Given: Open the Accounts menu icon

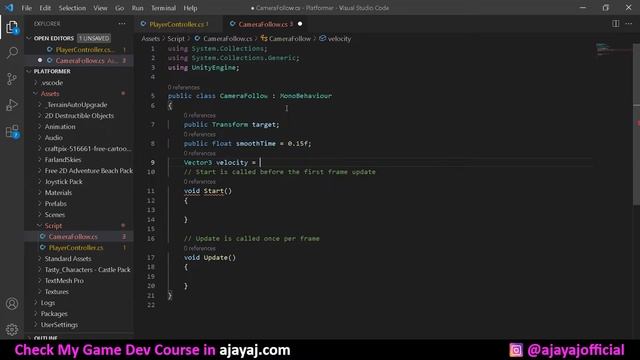Looking at the screenshot, I should coord(12,304).
